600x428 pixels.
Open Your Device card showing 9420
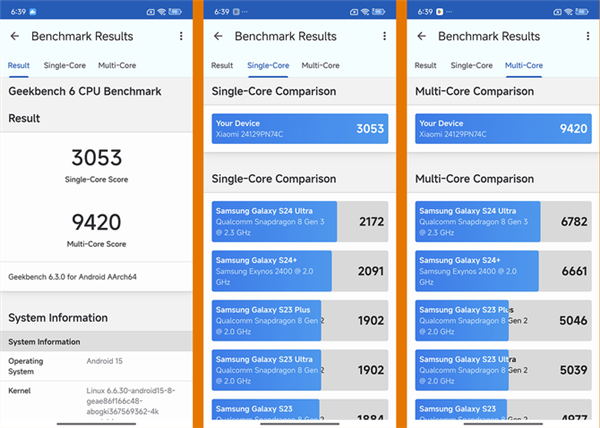point(503,129)
